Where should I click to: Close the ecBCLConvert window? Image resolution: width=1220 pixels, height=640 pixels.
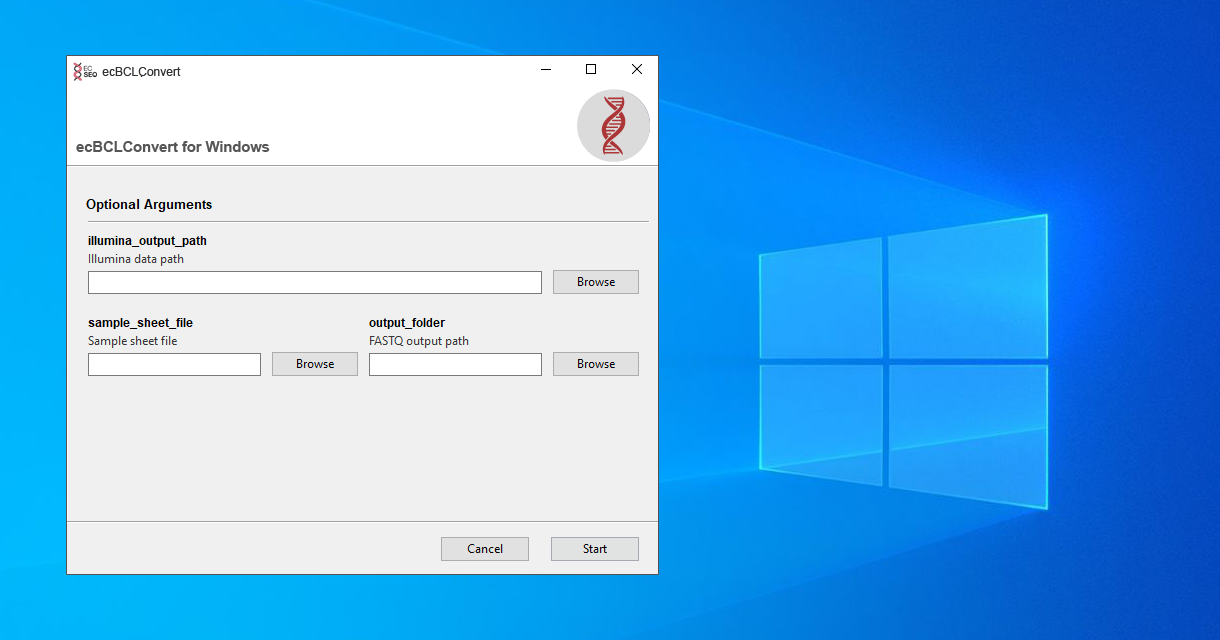pos(636,70)
